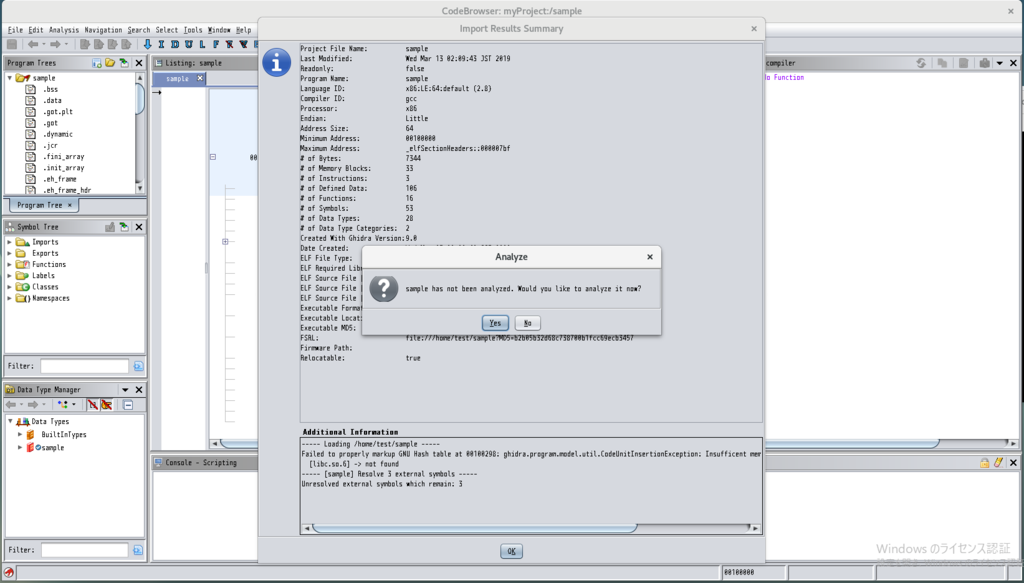This screenshot has height=583, width=1024.
Task: Click the blue down-arrow navigation direction icon
Action: click(148, 44)
